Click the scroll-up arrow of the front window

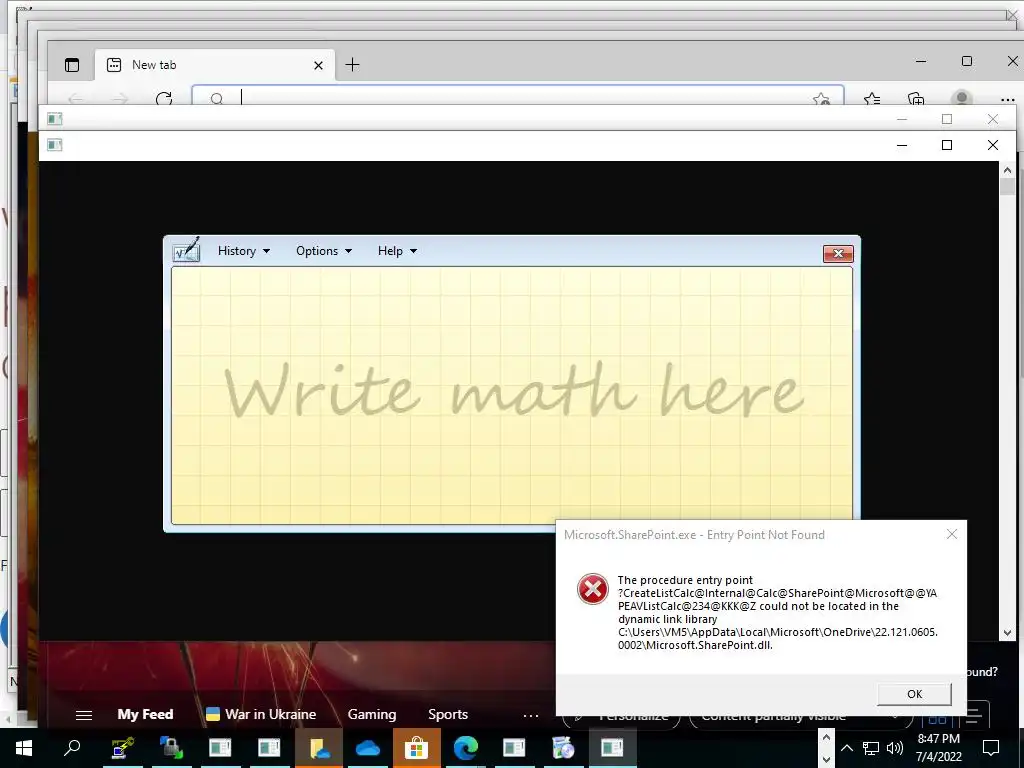[x=1007, y=170]
